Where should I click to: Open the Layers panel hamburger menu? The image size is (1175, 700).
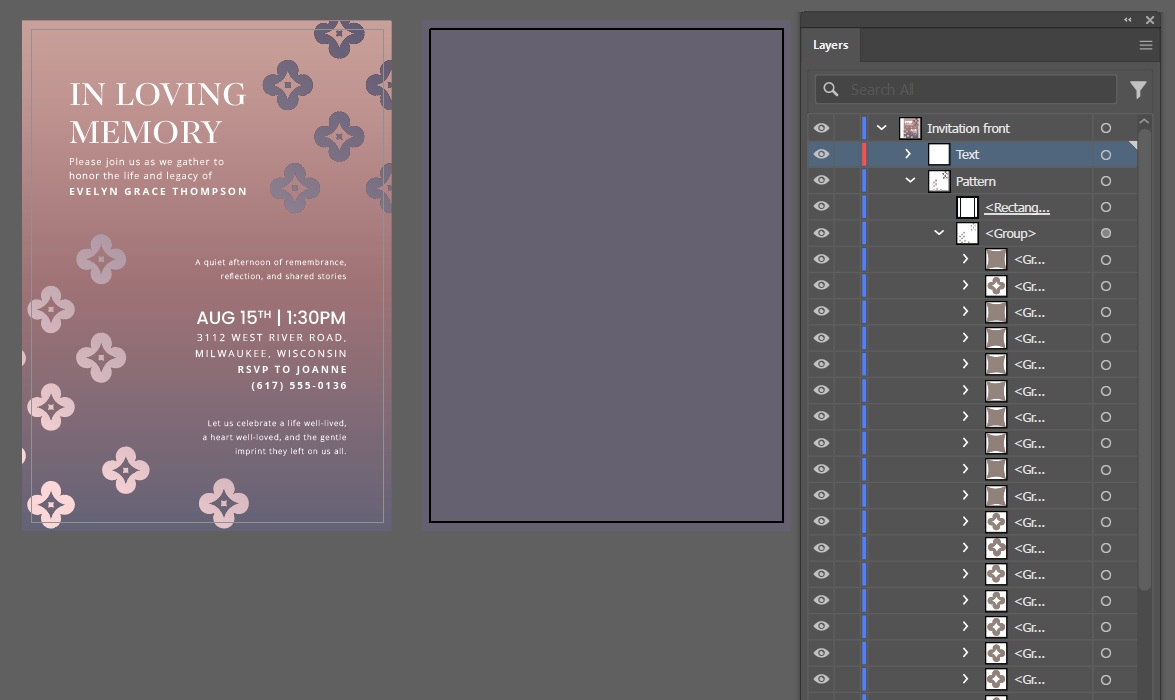click(x=1146, y=45)
